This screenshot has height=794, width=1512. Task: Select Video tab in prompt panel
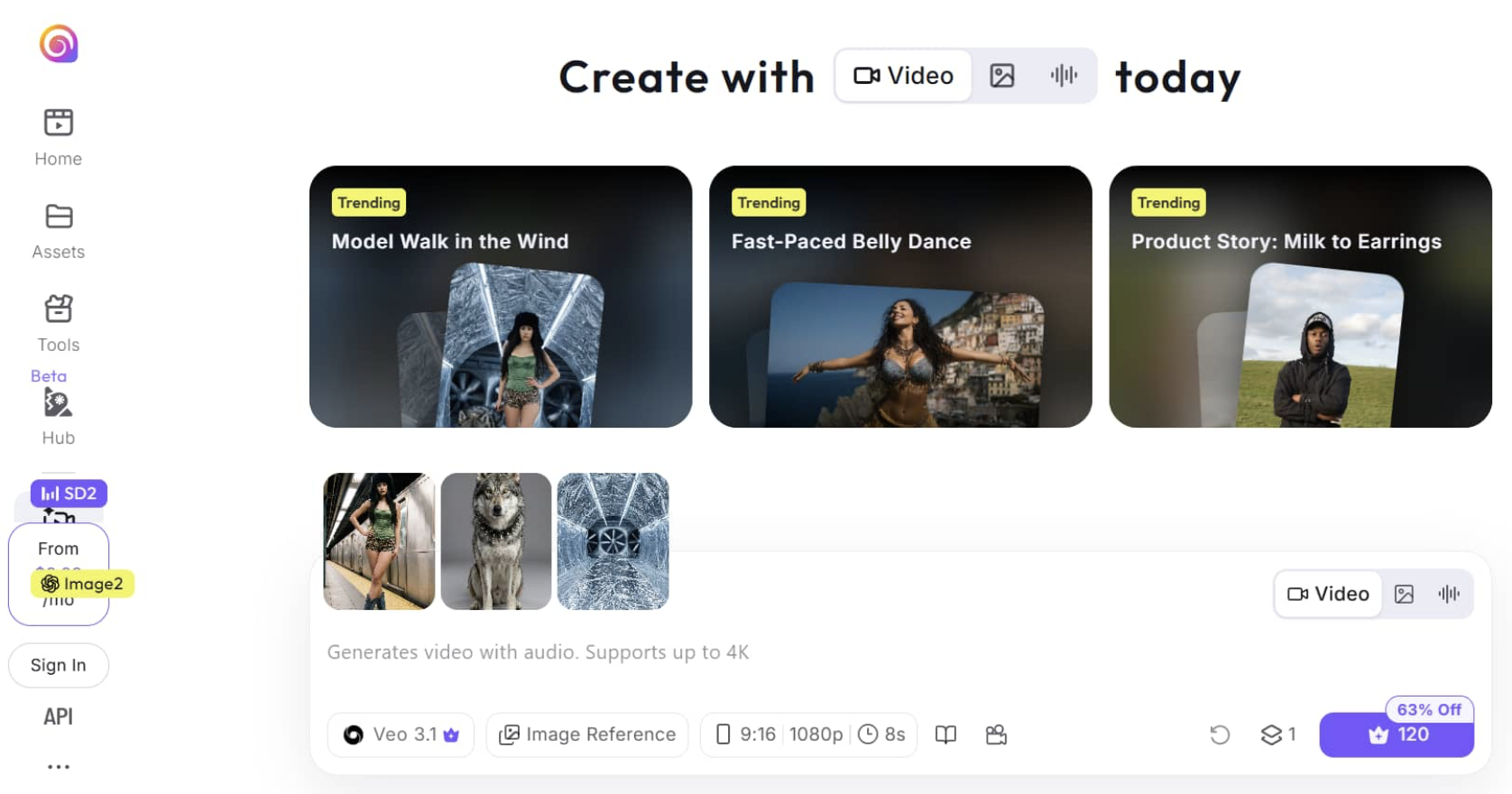pyautogui.click(x=1328, y=594)
